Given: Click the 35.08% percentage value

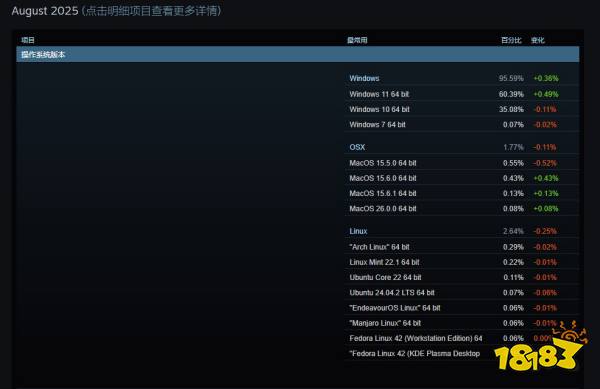Looking at the screenshot, I should [x=511, y=109].
